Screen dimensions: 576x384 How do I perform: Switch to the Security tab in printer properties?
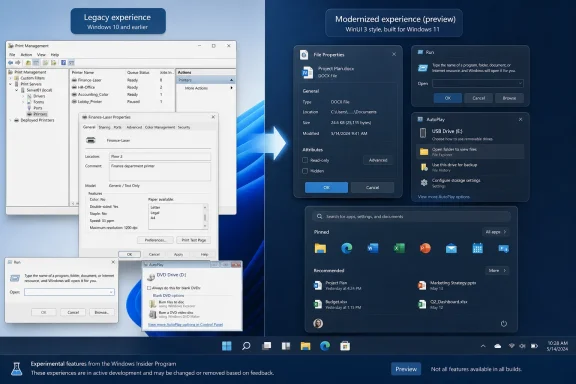[184, 127]
